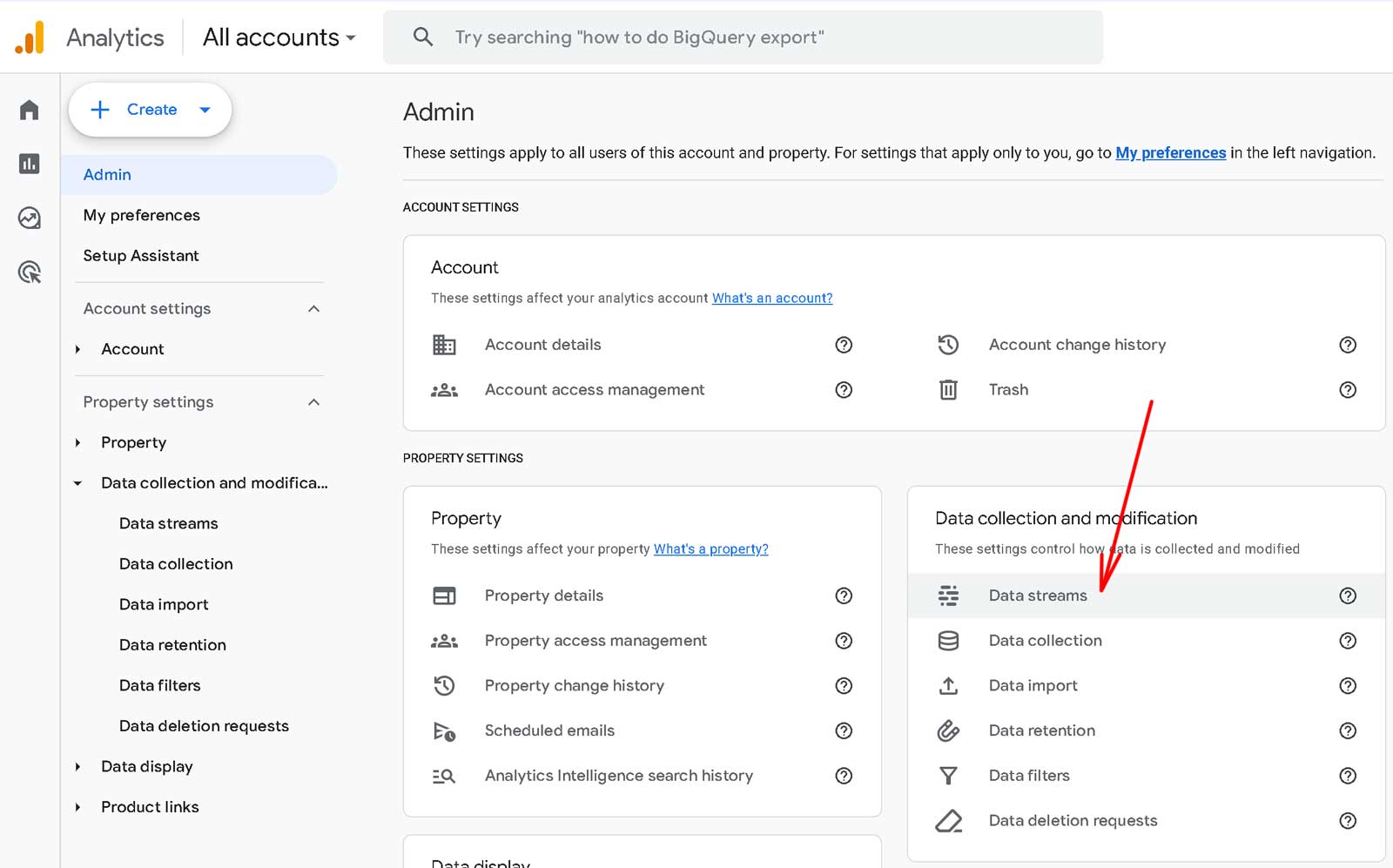This screenshot has width=1393, height=868.
Task: Click the Scheduled emails icon
Action: pos(444,731)
